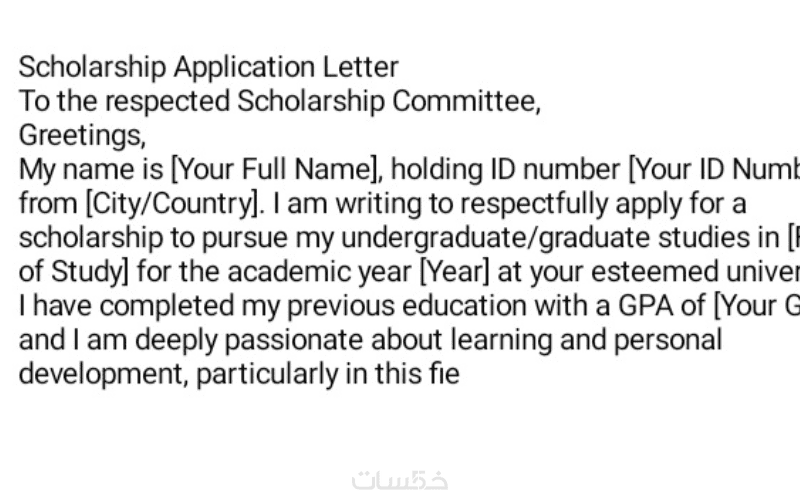The image size is (800, 500).
Task: Click the [City/Country] placeholder
Action: [x=170, y=203]
